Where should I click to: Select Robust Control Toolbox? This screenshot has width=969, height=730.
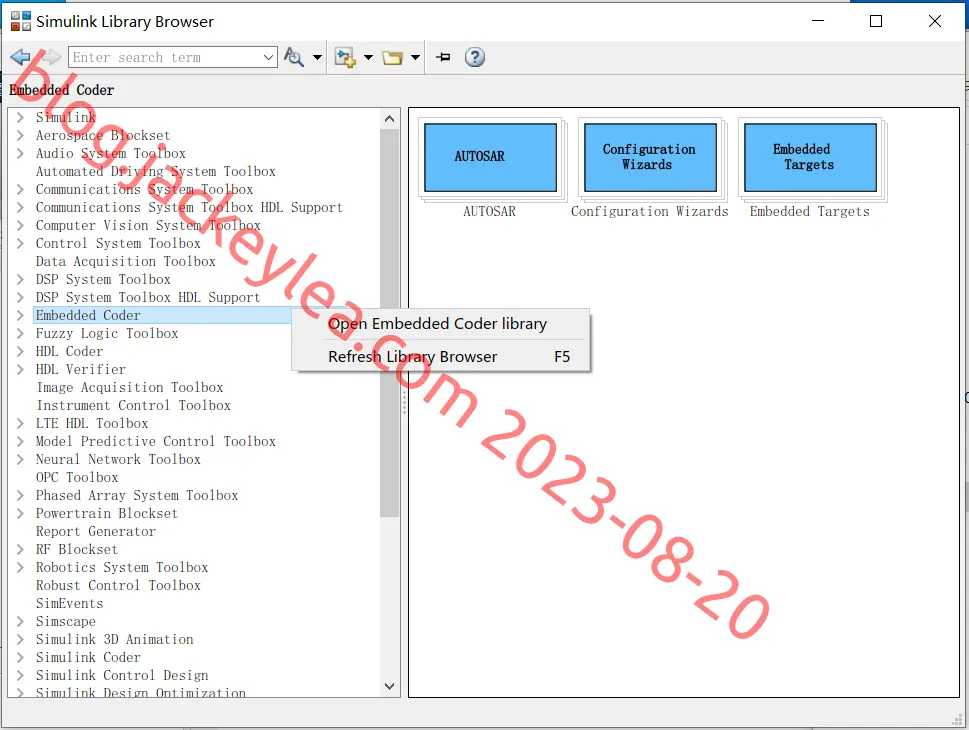(118, 585)
